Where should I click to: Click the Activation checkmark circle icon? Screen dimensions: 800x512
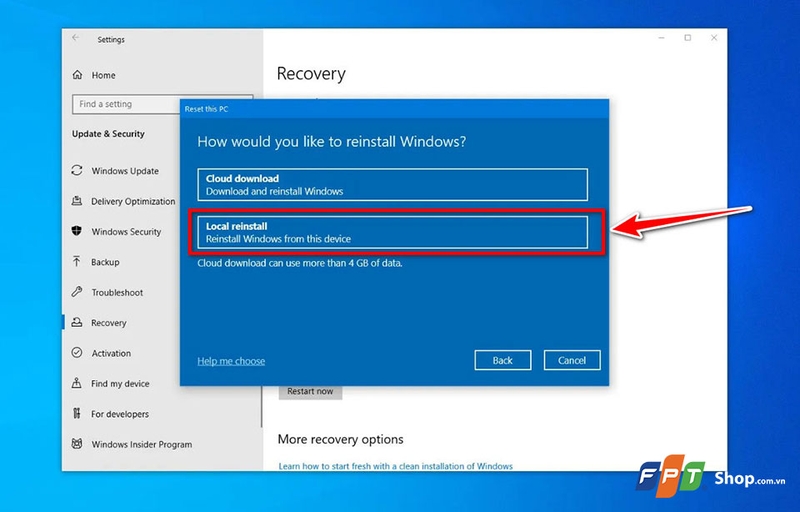click(77, 352)
